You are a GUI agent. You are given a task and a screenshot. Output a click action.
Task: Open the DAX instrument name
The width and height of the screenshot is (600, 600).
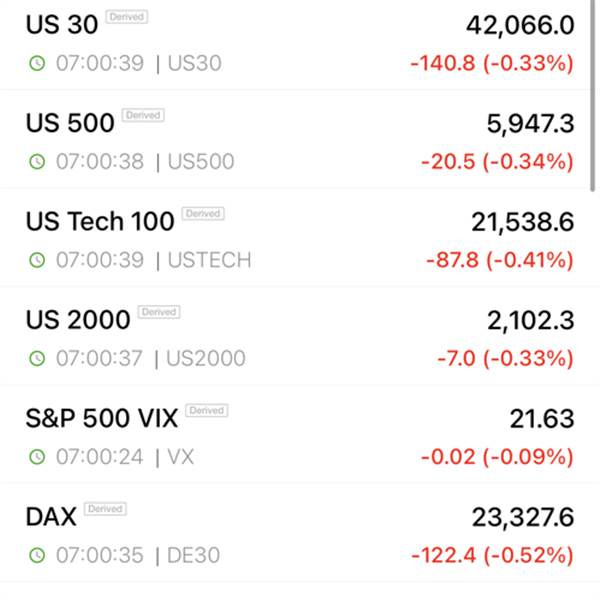51,516
